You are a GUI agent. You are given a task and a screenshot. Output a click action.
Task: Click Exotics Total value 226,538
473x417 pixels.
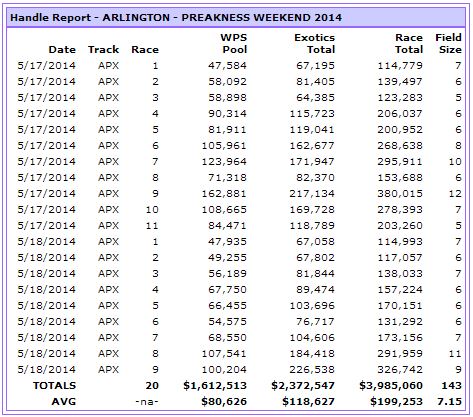point(312,370)
